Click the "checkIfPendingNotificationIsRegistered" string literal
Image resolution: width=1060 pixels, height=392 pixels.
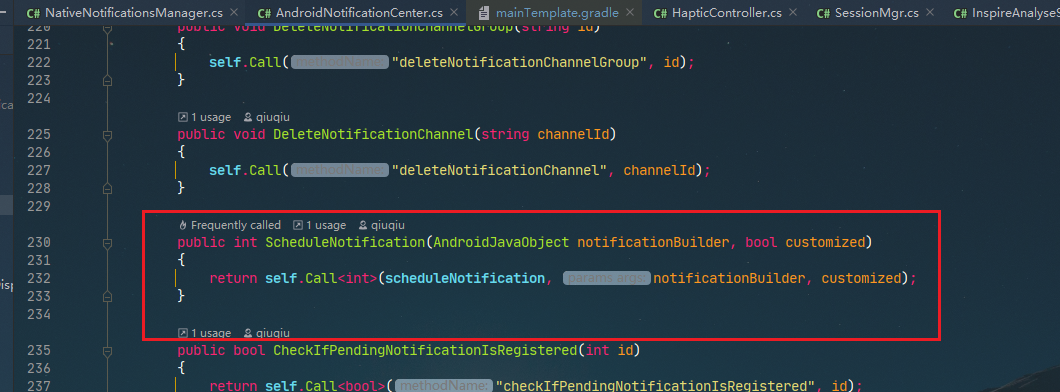656,386
